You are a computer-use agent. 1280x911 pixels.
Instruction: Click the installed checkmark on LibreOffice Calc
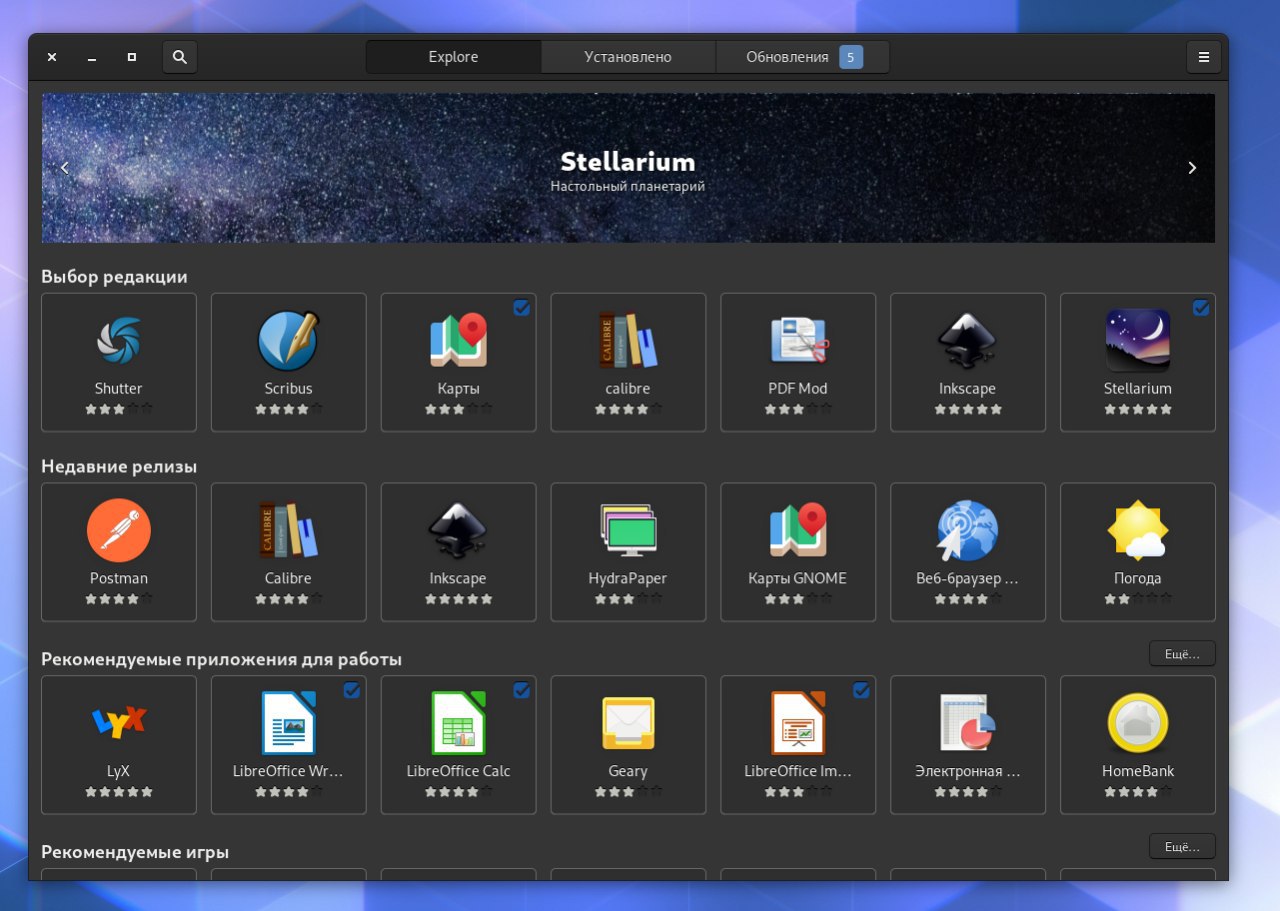coord(521,690)
